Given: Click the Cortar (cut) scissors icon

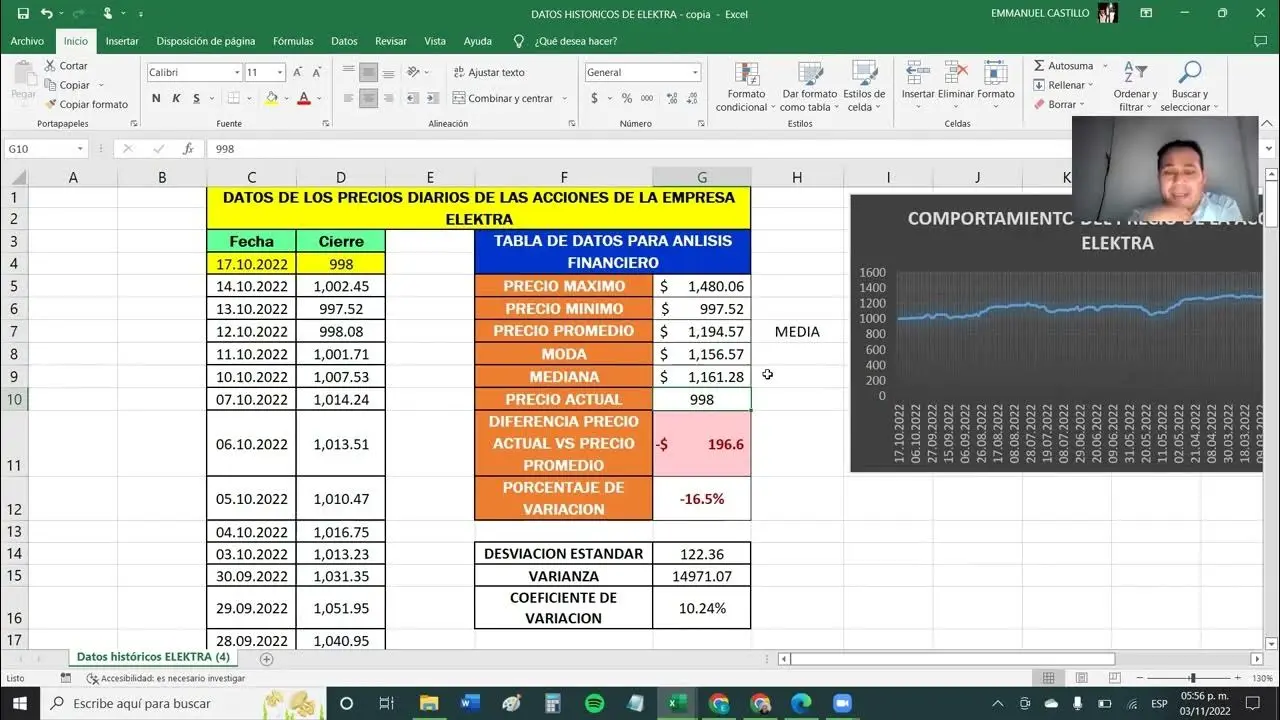Looking at the screenshot, I should click(50, 66).
